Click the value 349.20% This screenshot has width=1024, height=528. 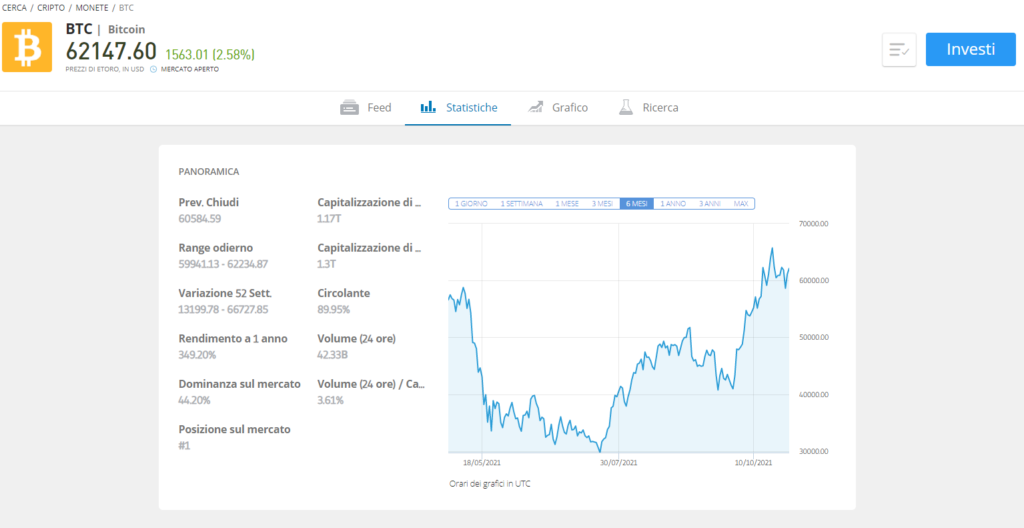(198, 355)
